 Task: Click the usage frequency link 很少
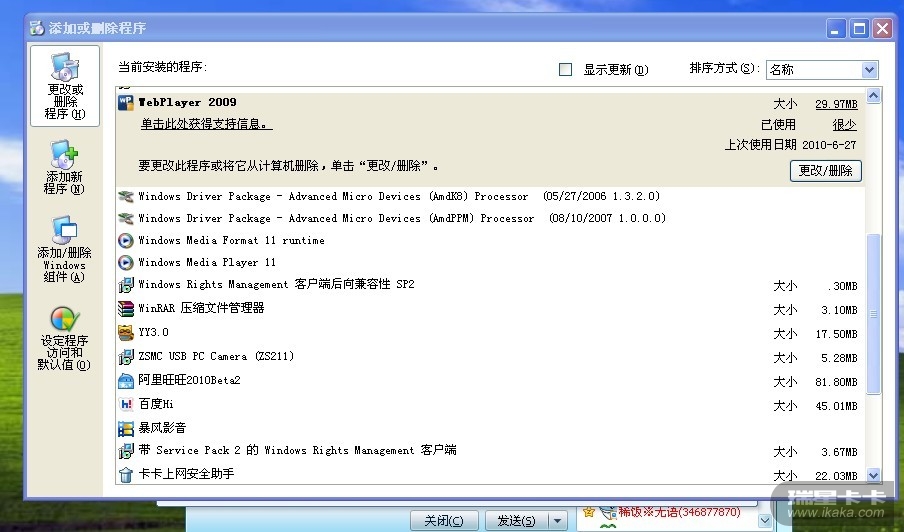845,124
